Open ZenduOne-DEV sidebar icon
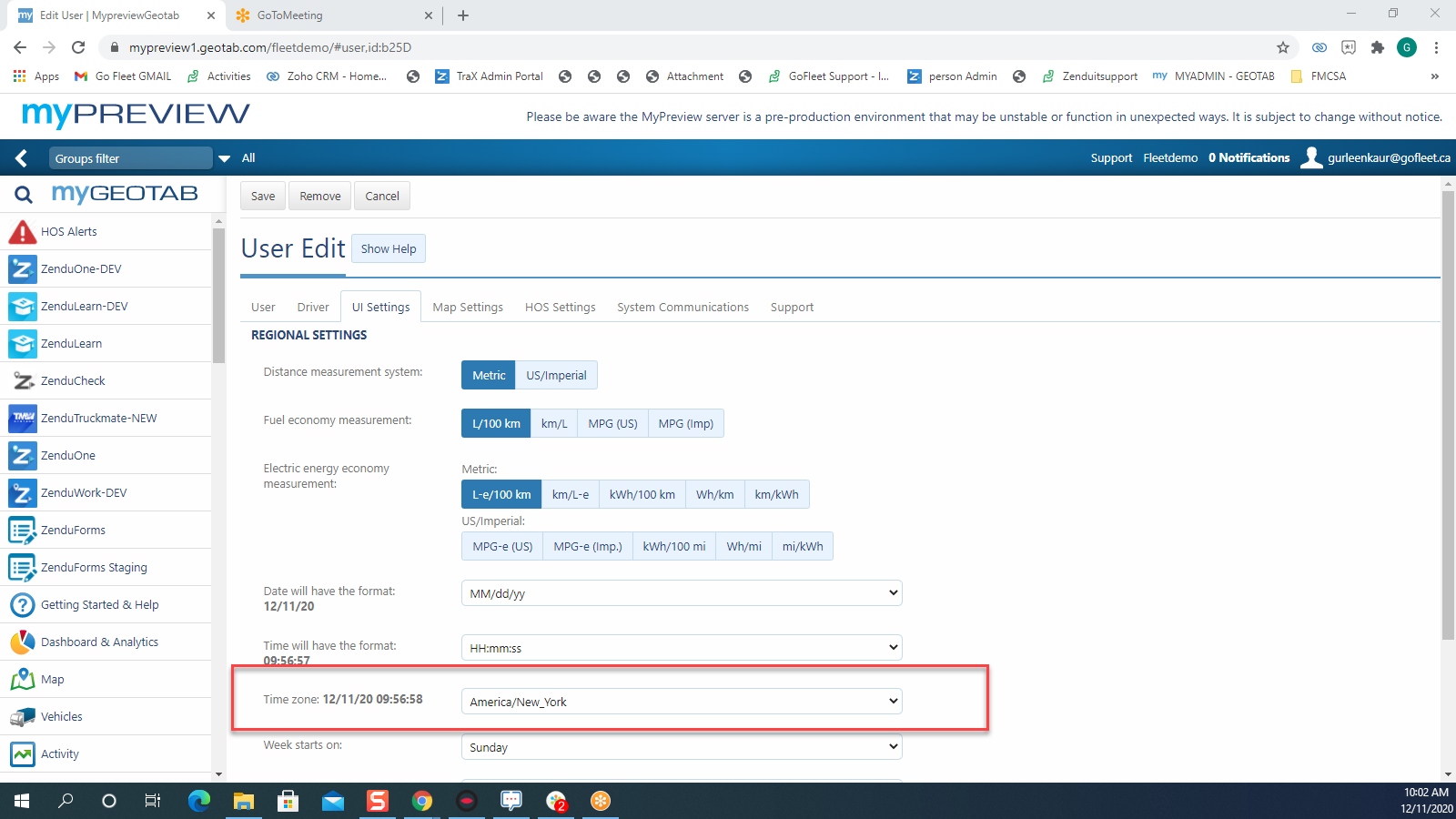The image size is (1456, 819). point(22,269)
